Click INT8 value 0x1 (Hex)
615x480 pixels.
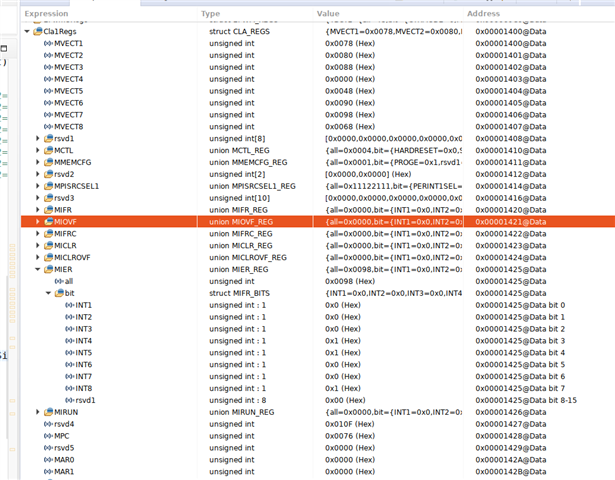[343, 388]
